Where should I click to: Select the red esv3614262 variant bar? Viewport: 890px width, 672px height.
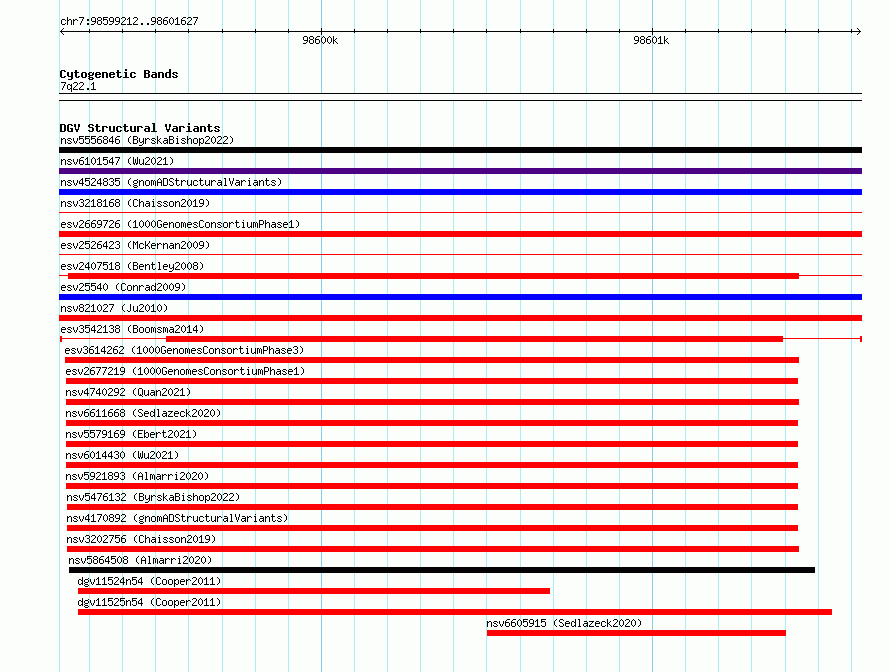[432, 360]
